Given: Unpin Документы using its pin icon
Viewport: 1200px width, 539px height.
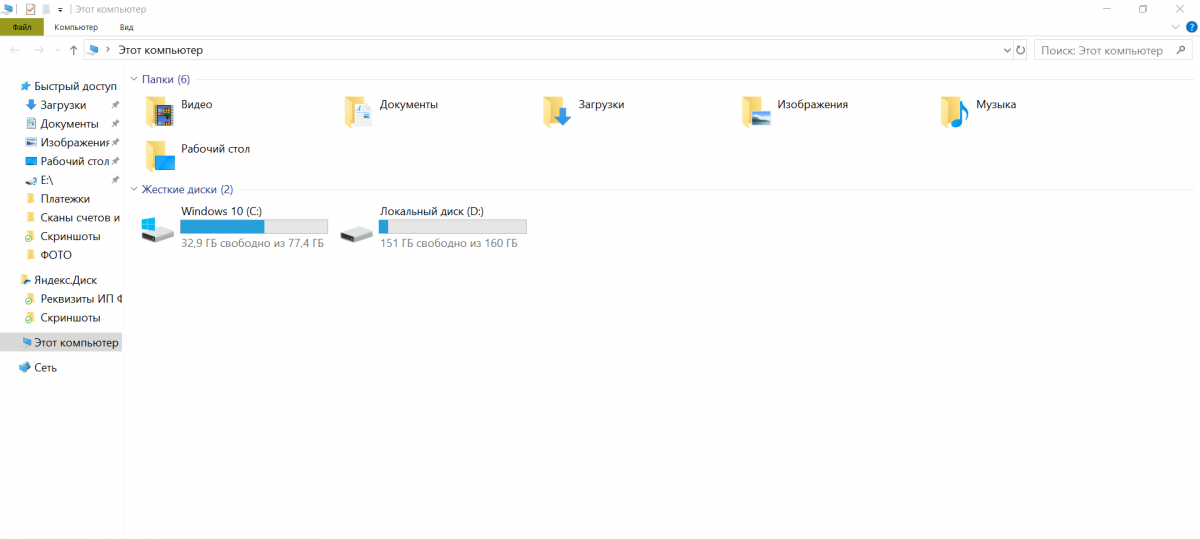Looking at the screenshot, I should pos(115,124).
